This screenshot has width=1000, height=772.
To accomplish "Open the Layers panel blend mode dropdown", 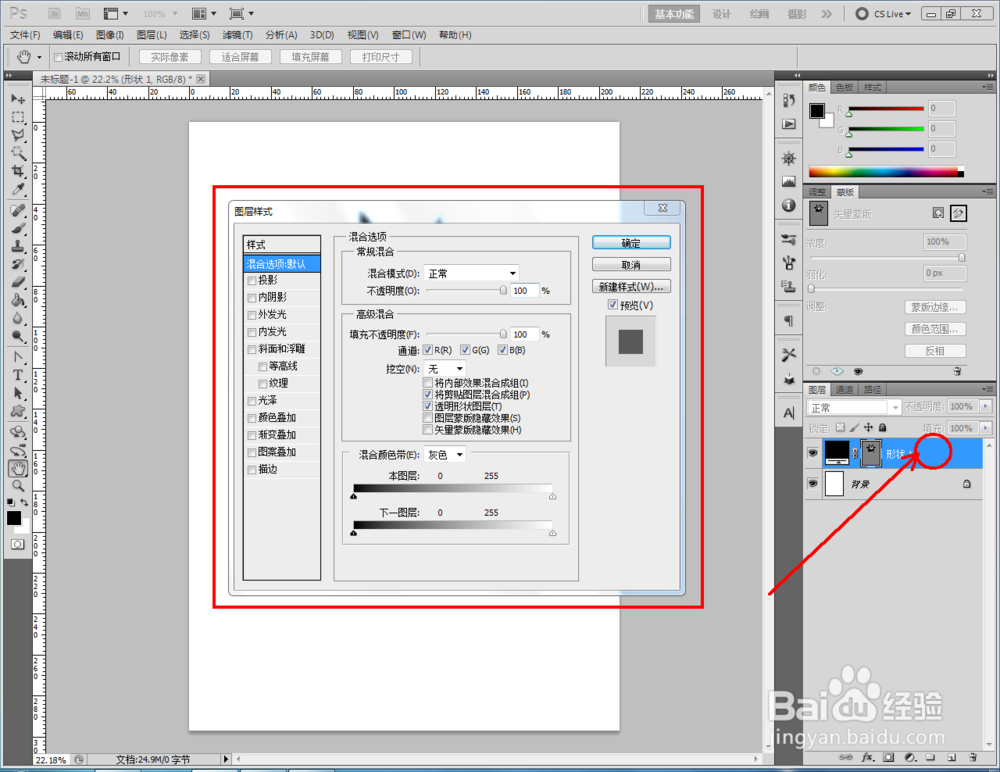I will 853,408.
